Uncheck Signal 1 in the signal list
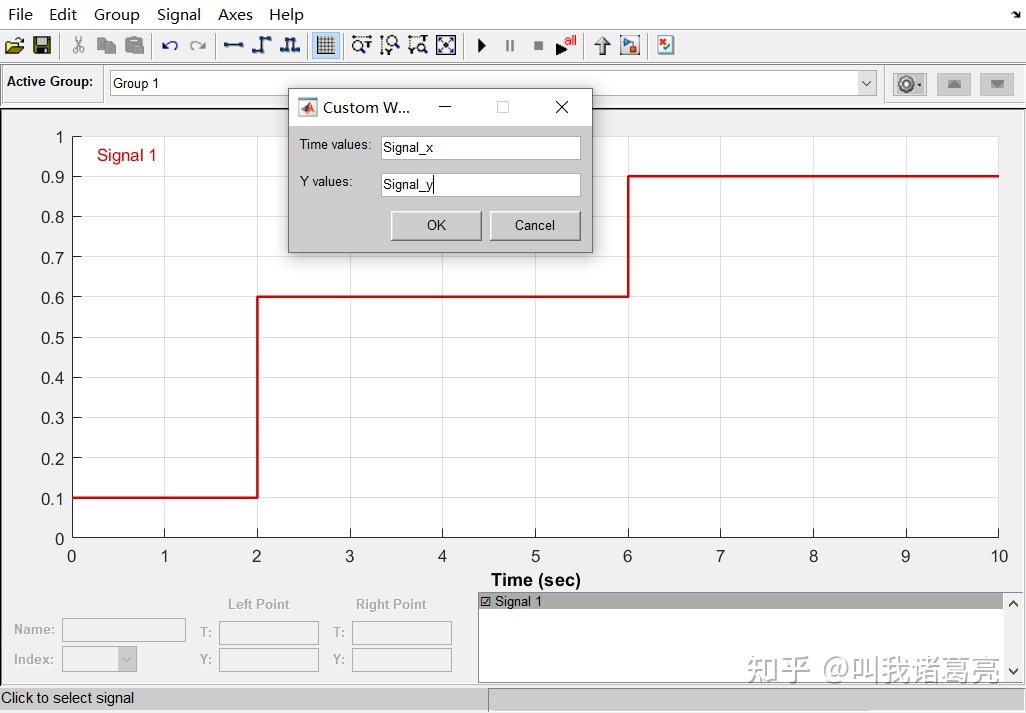 [x=487, y=601]
